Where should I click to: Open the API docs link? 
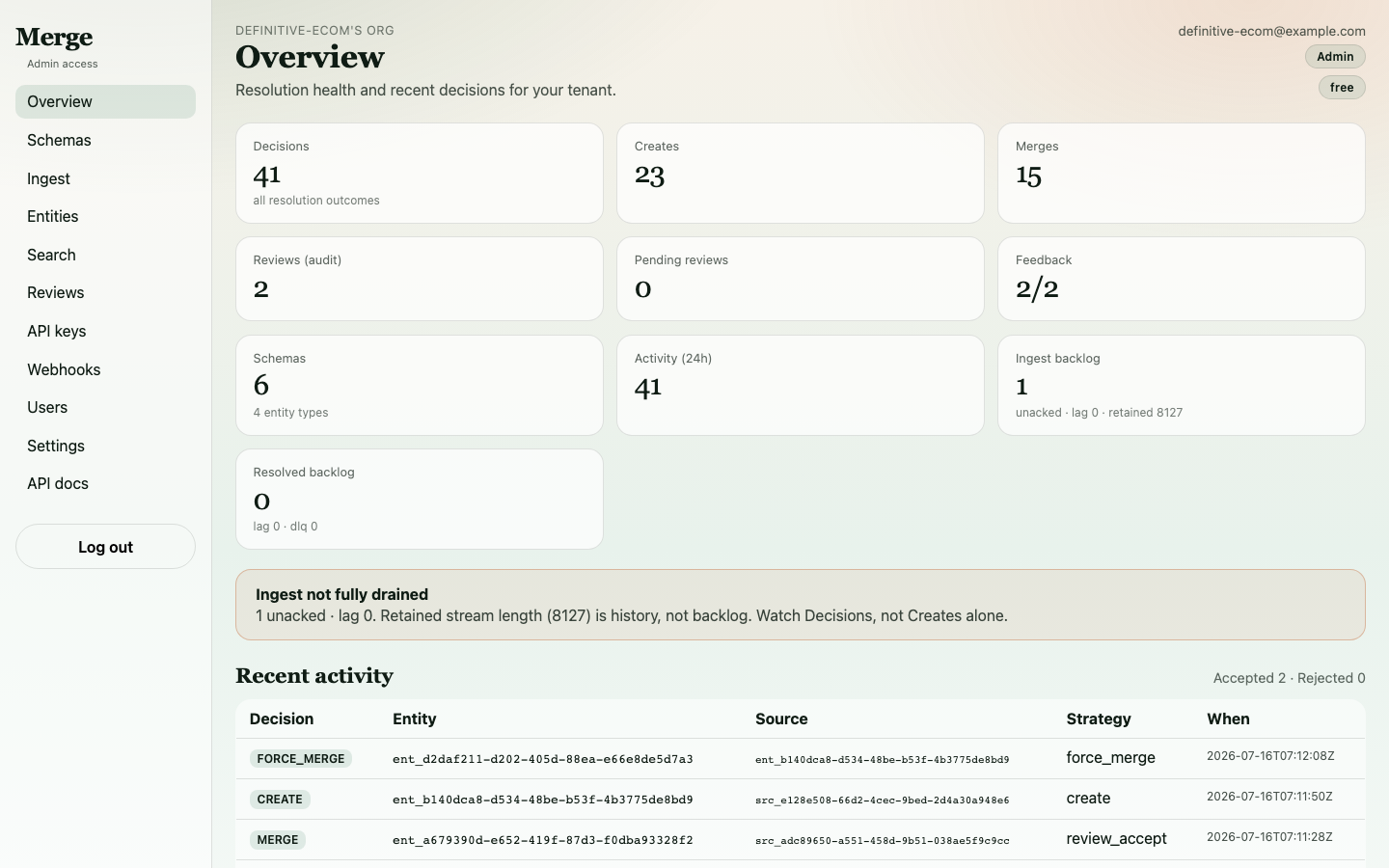click(x=105, y=483)
